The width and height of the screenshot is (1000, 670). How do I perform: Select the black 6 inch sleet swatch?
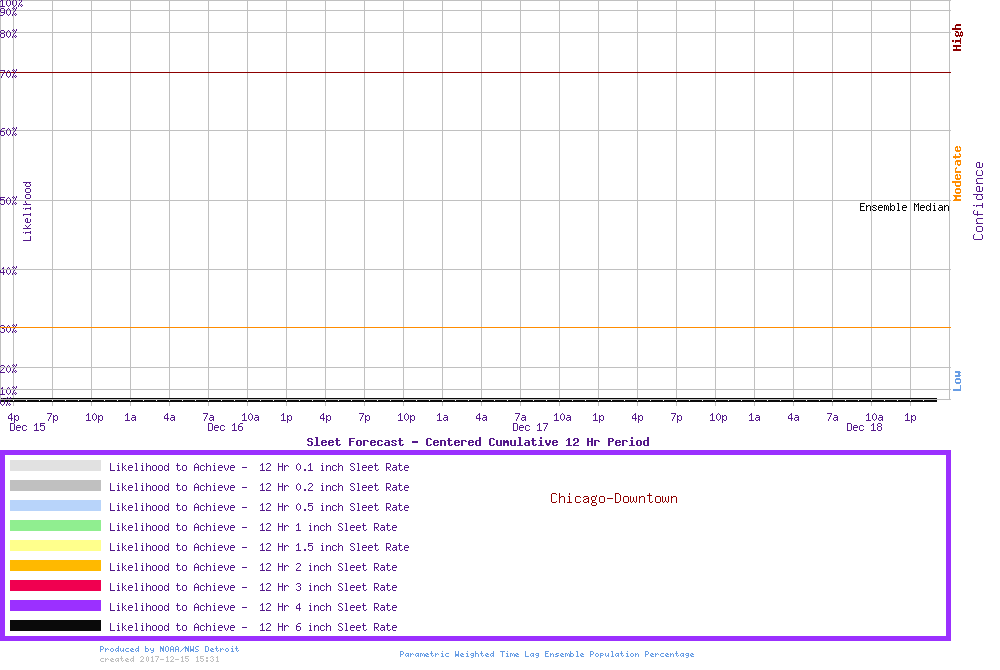[x=55, y=626]
